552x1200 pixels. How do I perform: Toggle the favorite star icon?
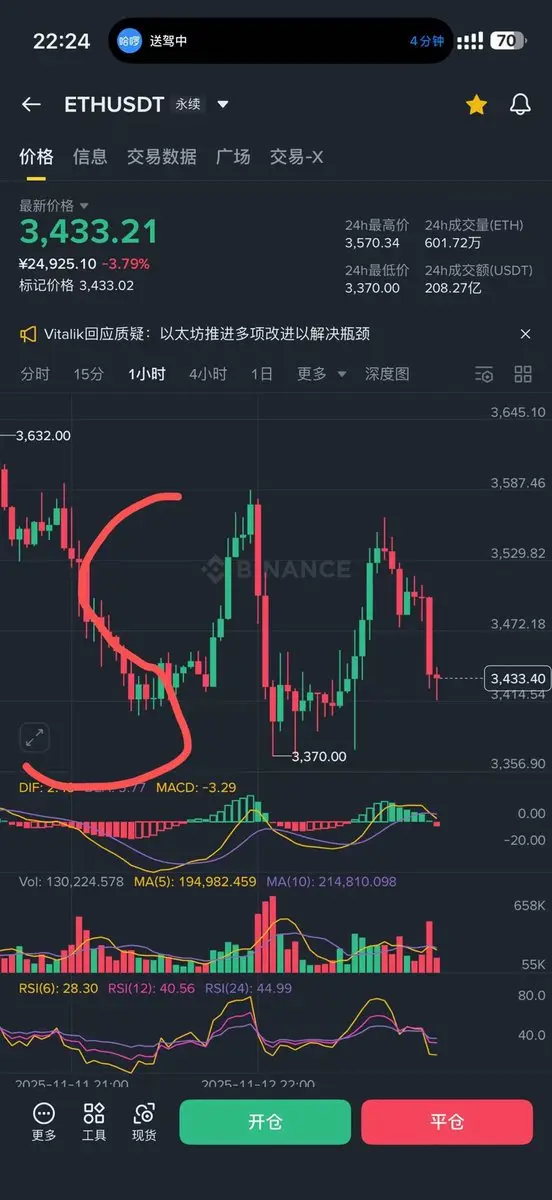pyautogui.click(x=476, y=104)
